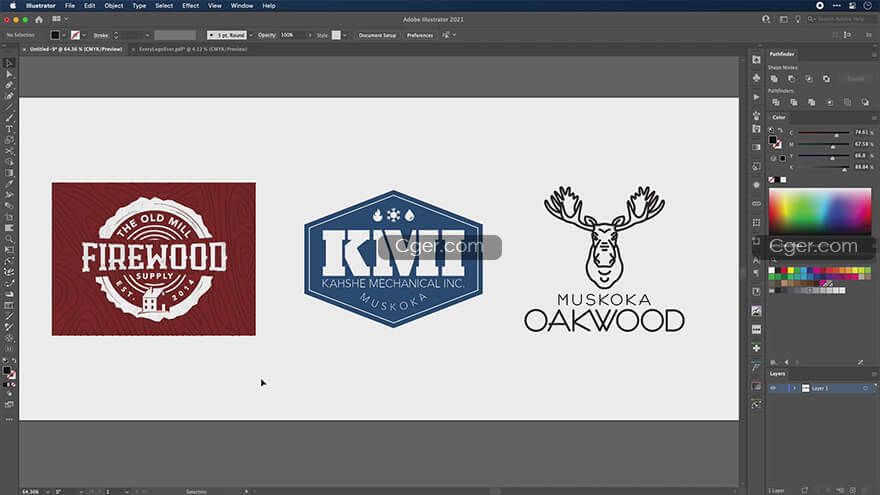Click the Home icon
Viewport: 880px width, 495px height.
coord(39,20)
